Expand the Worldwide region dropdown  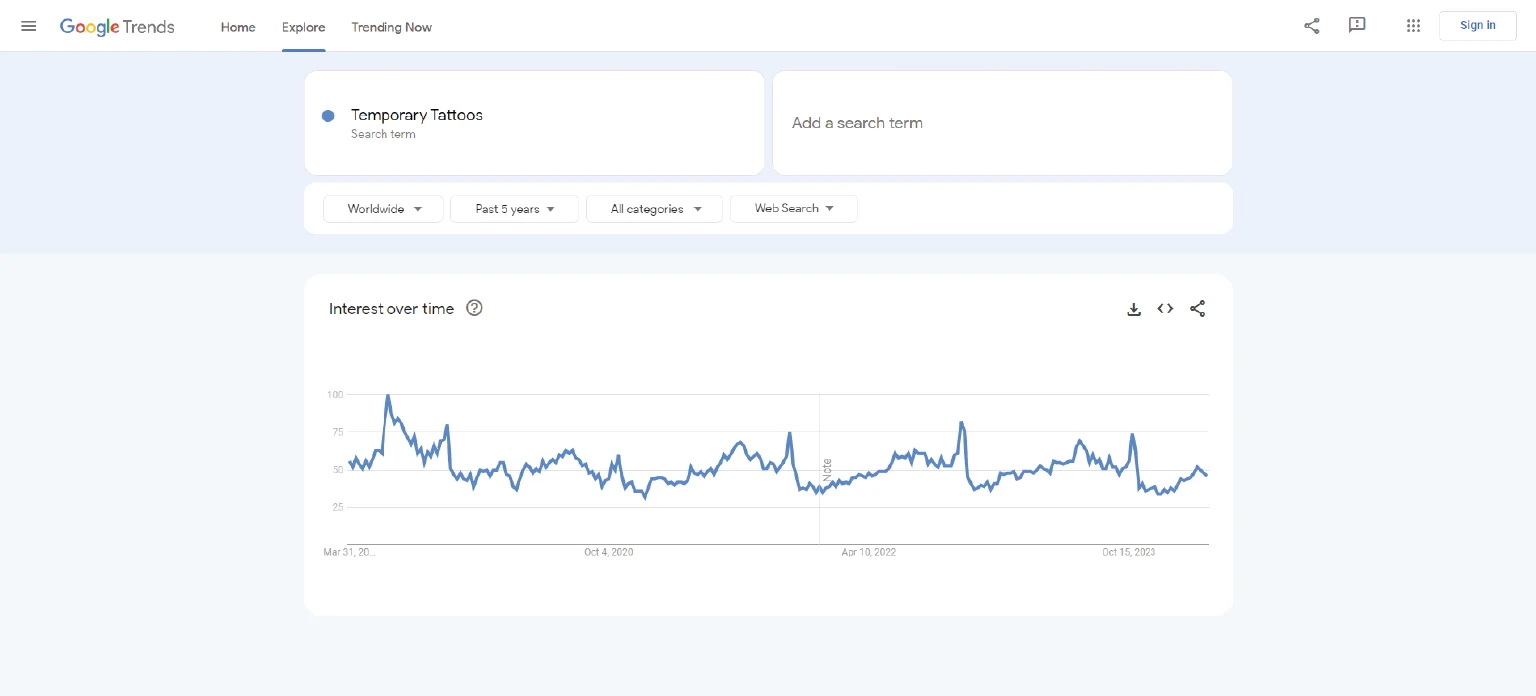click(383, 209)
